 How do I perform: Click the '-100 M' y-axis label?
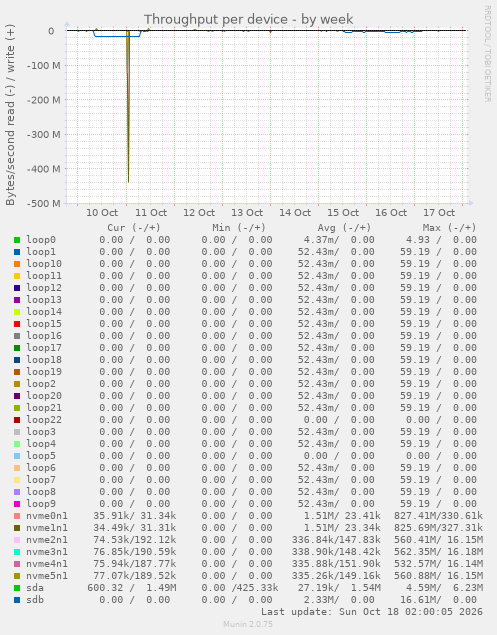(43, 66)
